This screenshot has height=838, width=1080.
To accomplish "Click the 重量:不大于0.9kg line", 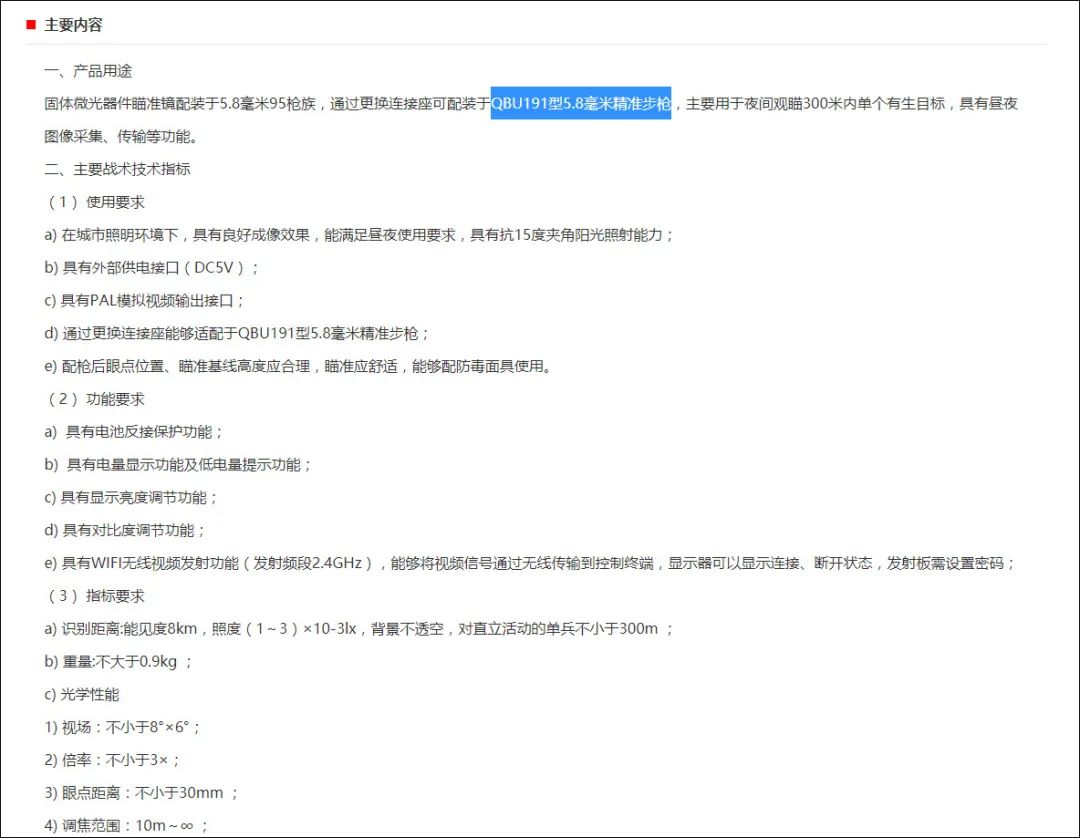I will [x=118, y=662].
